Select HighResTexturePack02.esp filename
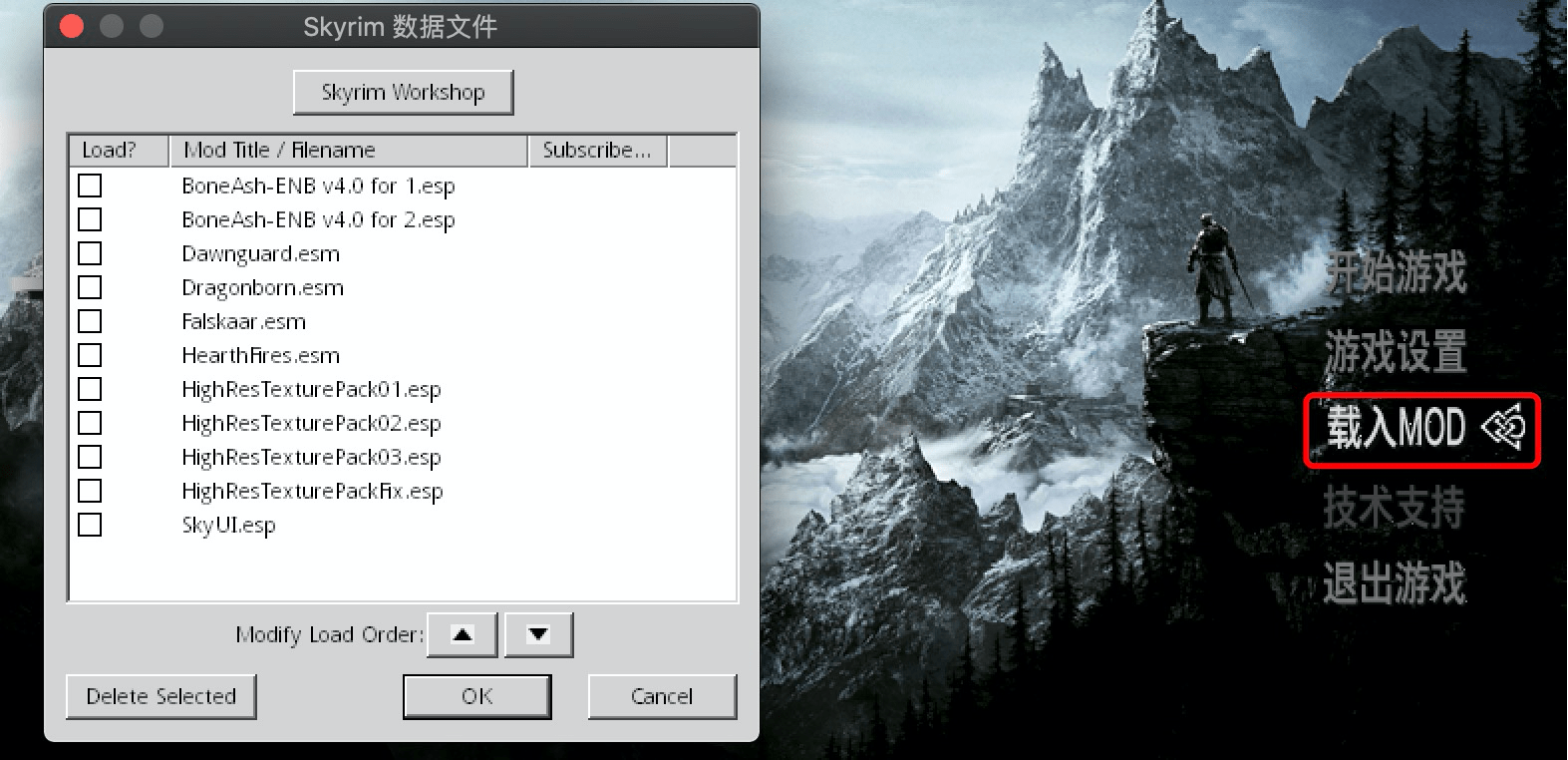Image resolution: width=1568 pixels, height=760 pixels. click(311, 424)
